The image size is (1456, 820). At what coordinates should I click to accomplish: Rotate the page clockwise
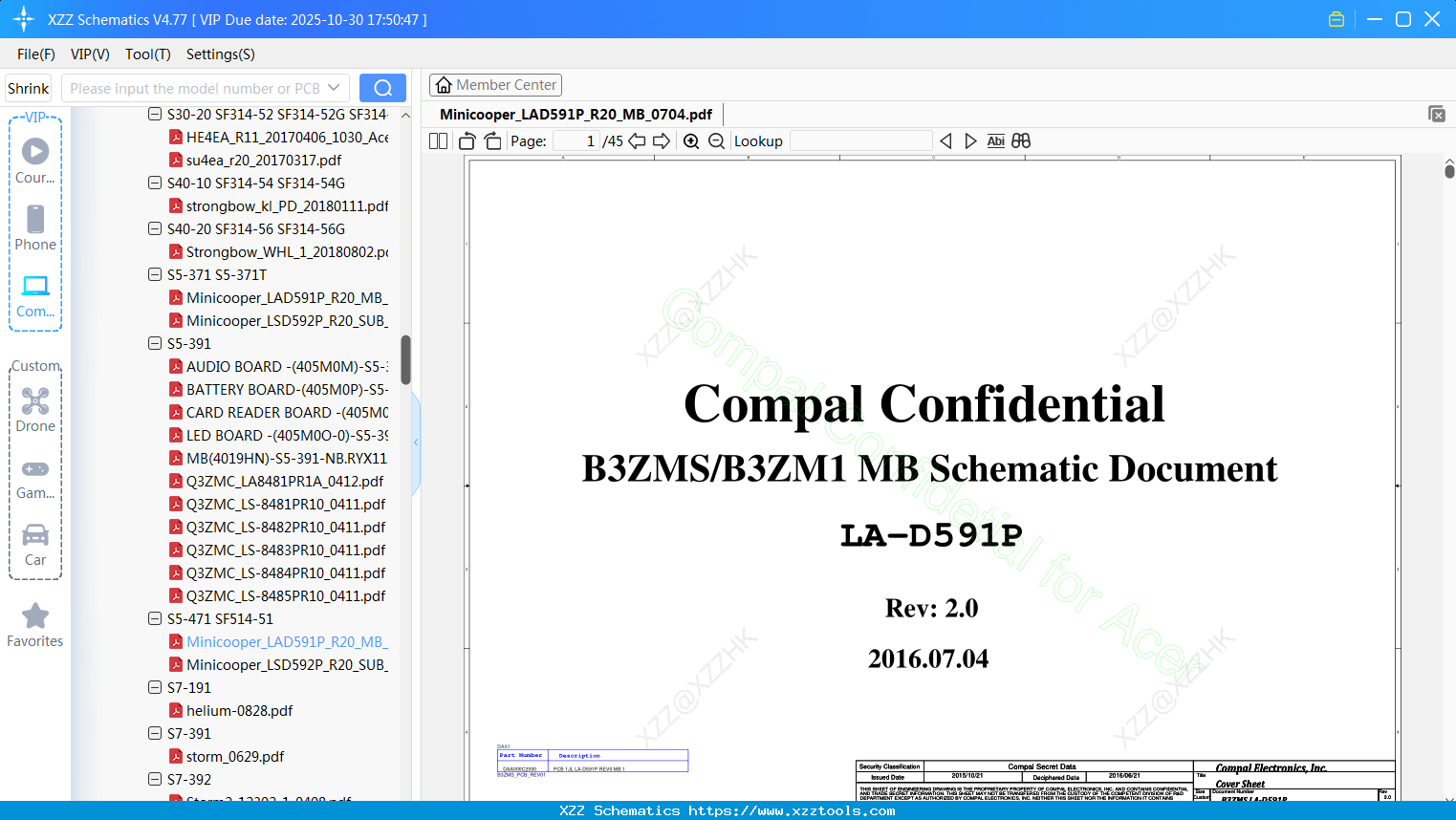click(492, 141)
